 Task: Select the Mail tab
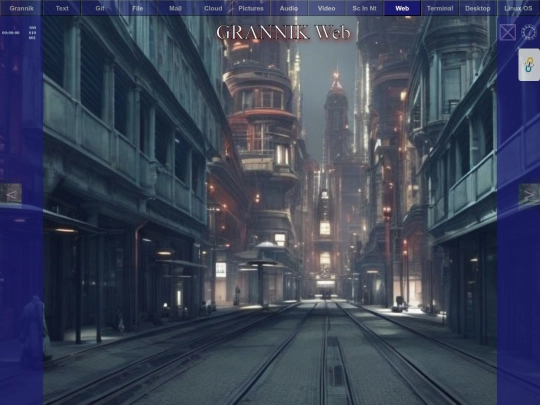pos(175,8)
